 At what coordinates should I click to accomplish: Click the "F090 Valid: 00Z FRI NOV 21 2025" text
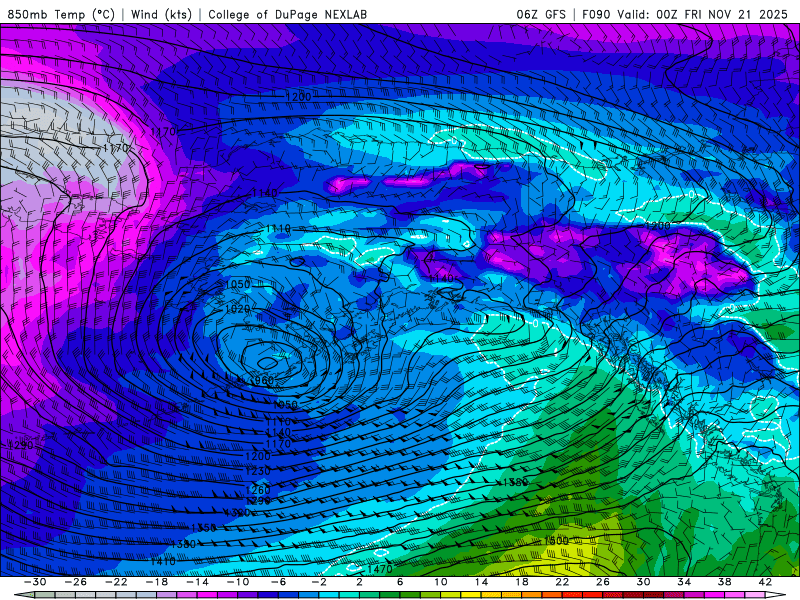[x=685, y=14]
